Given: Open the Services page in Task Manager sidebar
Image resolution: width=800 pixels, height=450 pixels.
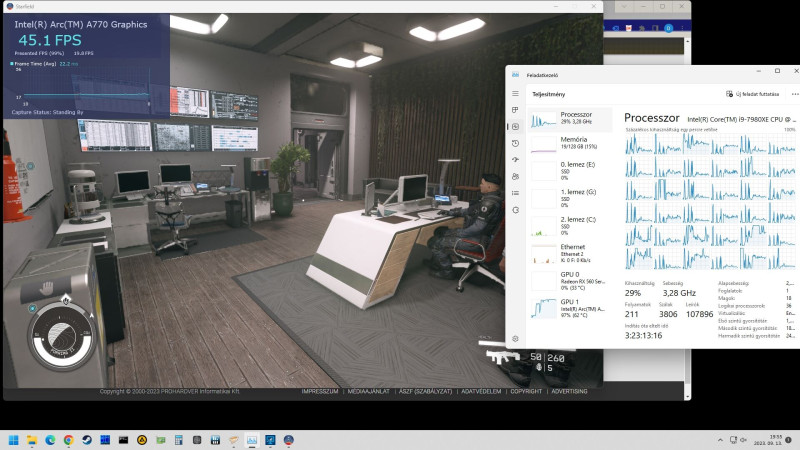Looking at the screenshot, I should pos(515,210).
